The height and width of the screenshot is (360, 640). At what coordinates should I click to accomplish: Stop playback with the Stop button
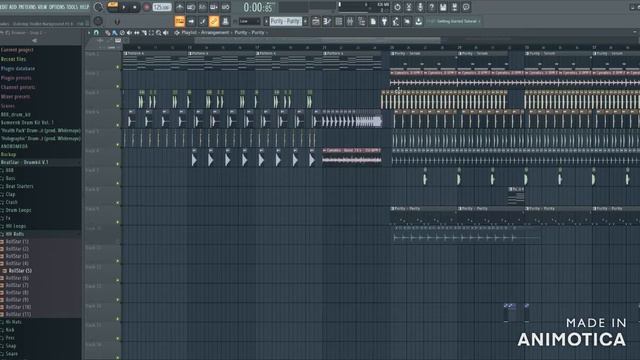[135, 7]
